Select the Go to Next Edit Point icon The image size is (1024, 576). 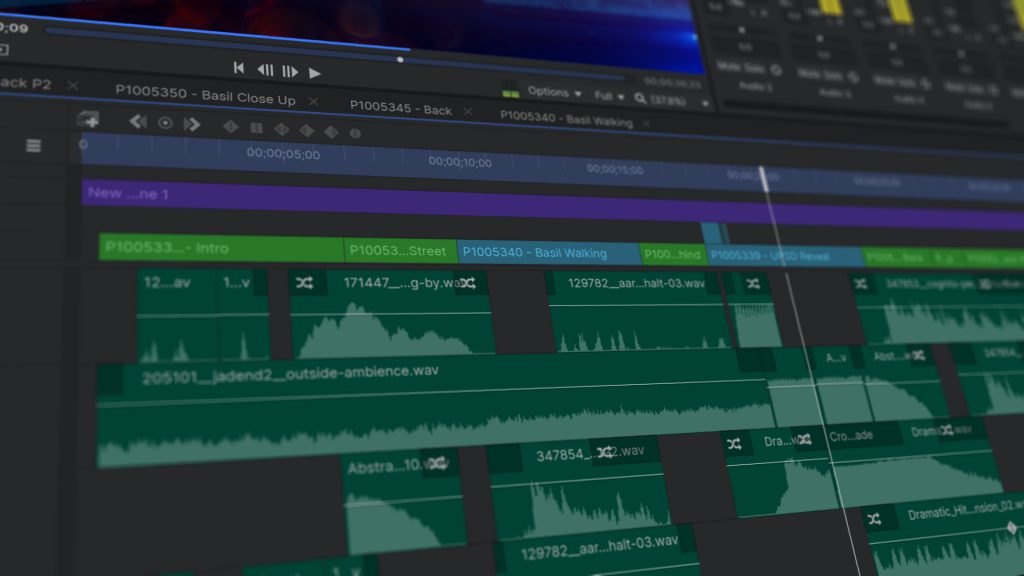coord(192,124)
